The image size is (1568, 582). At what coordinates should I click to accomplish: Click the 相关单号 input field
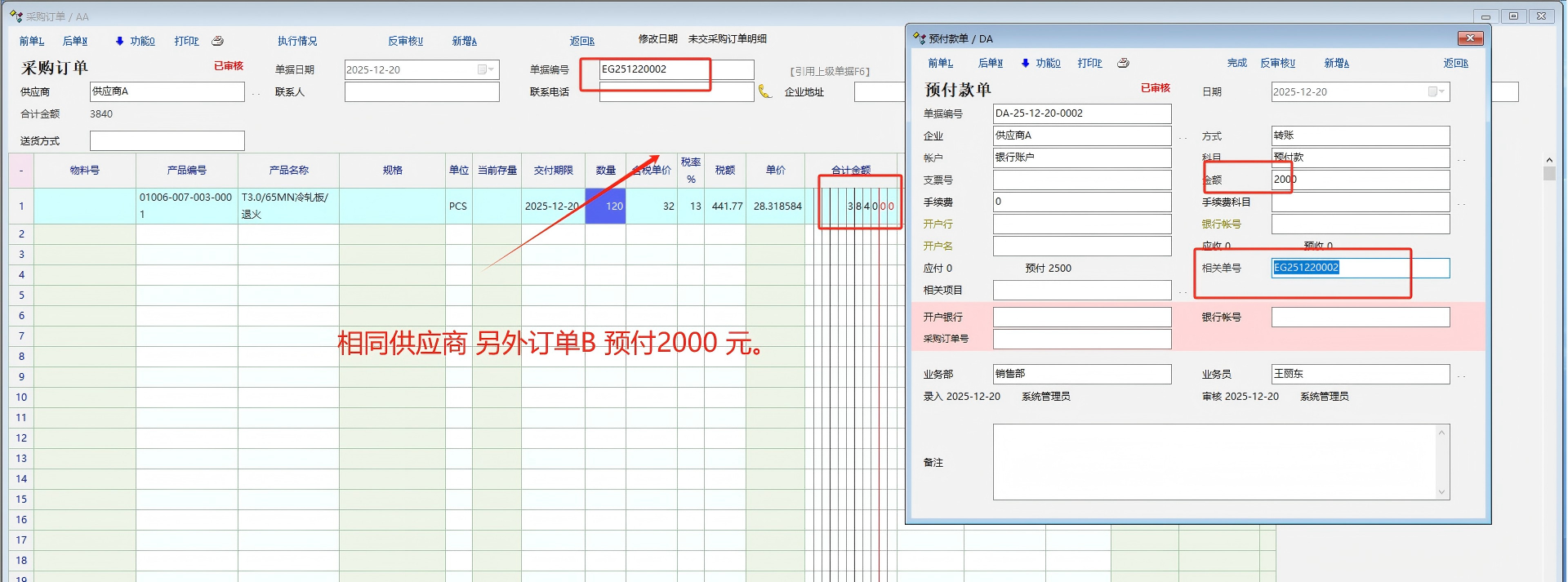pos(1360,268)
